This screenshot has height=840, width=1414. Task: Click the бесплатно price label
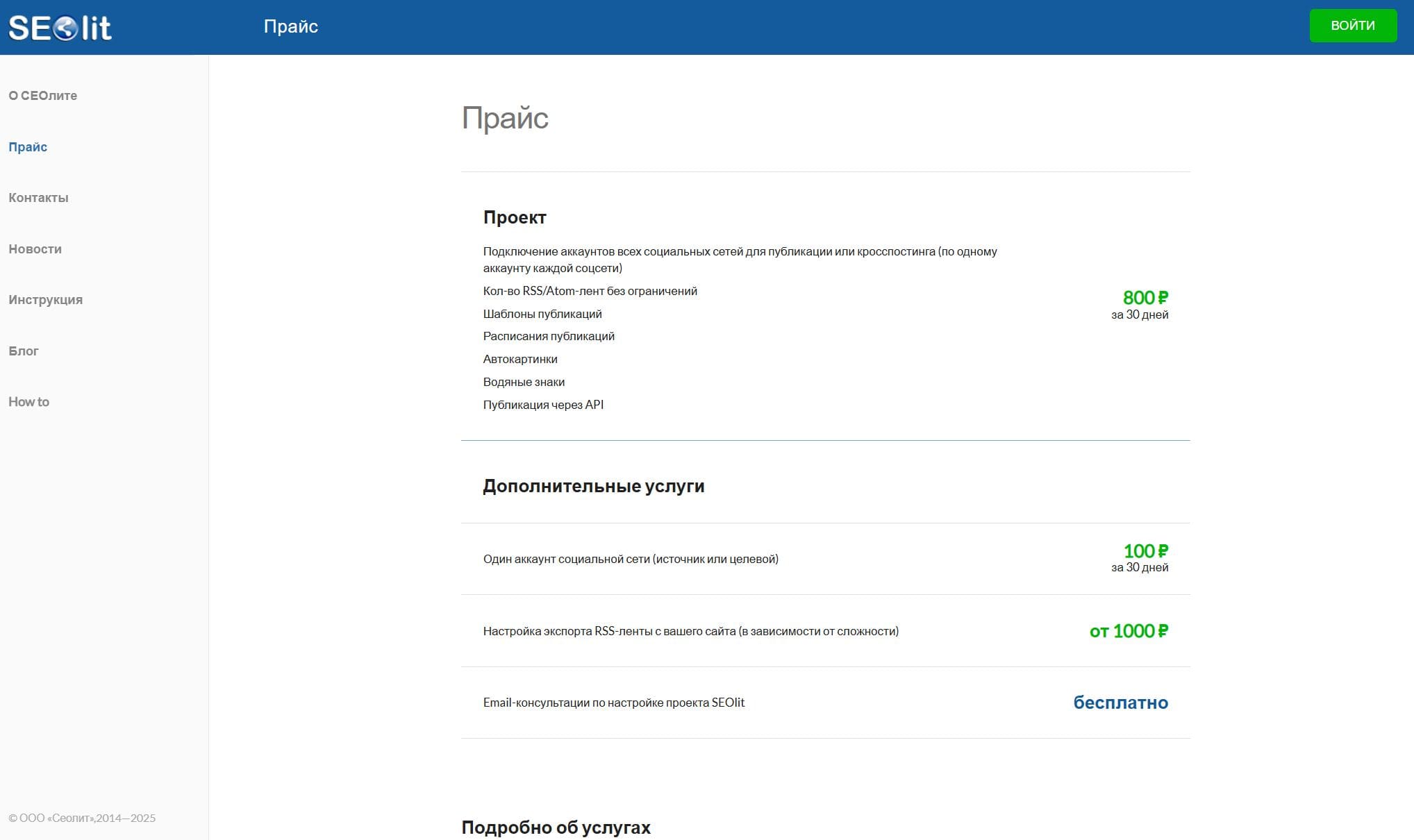point(1120,703)
